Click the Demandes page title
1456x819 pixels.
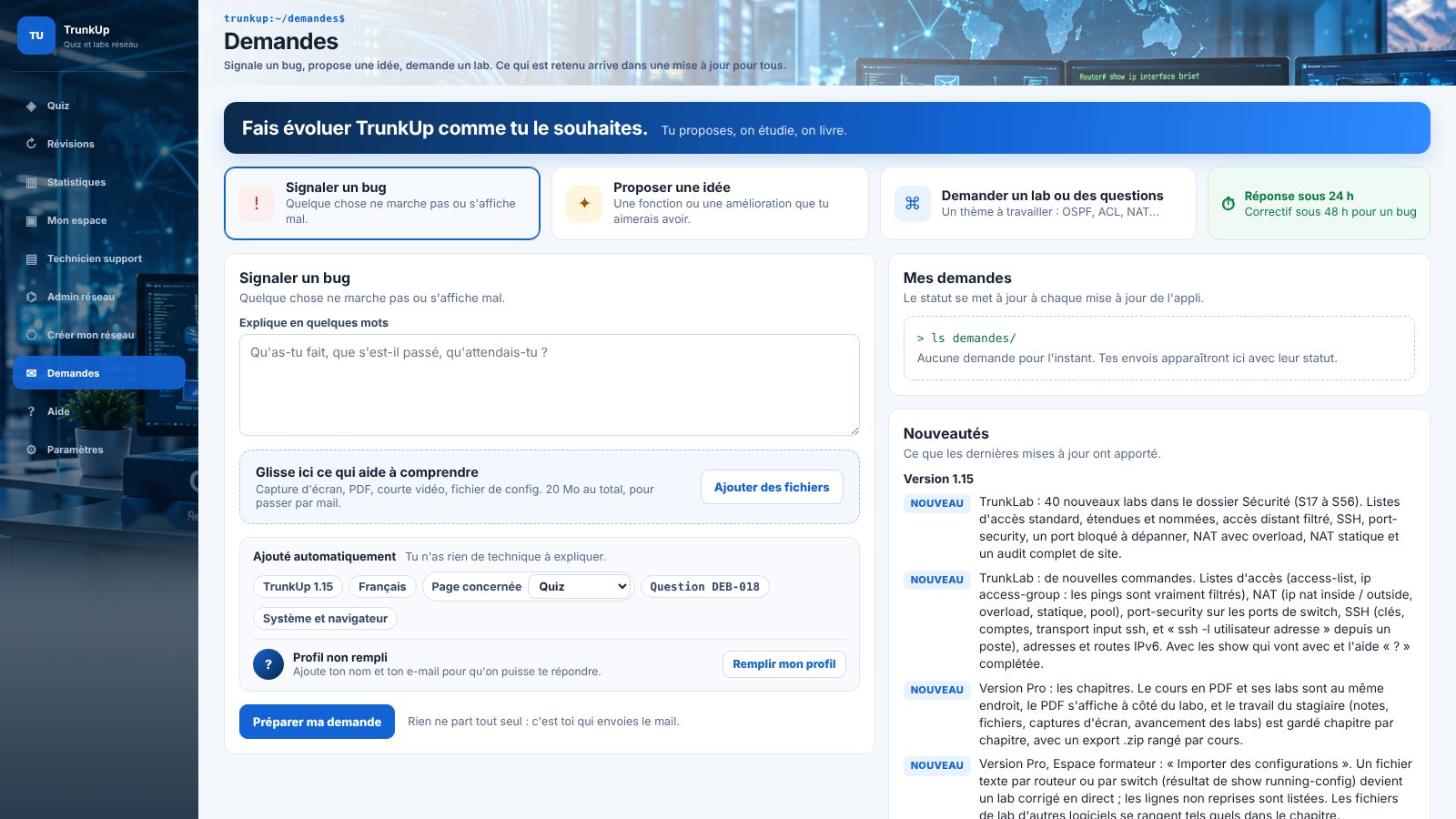tap(281, 41)
